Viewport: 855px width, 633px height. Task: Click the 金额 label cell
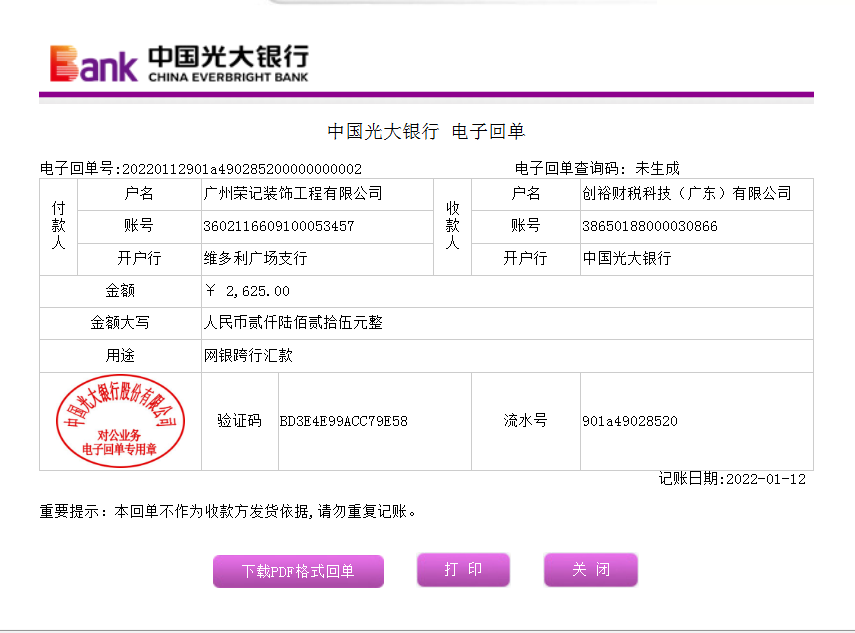click(121, 291)
